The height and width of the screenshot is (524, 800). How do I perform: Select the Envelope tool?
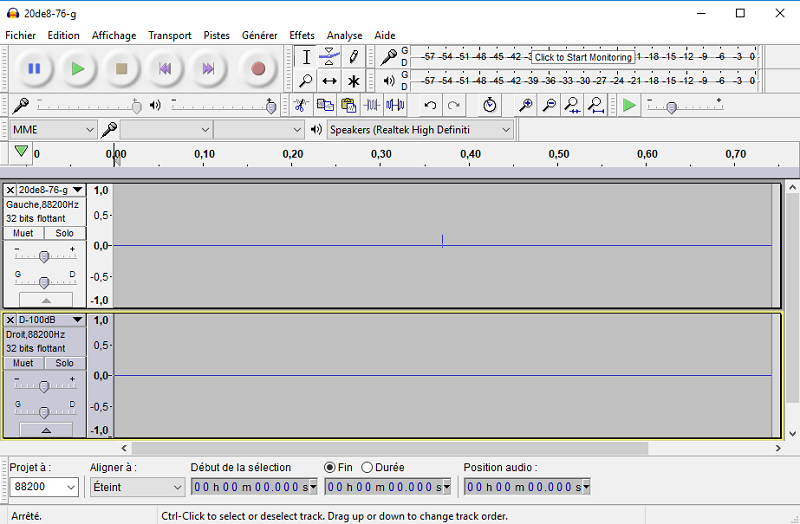[x=329, y=57]
